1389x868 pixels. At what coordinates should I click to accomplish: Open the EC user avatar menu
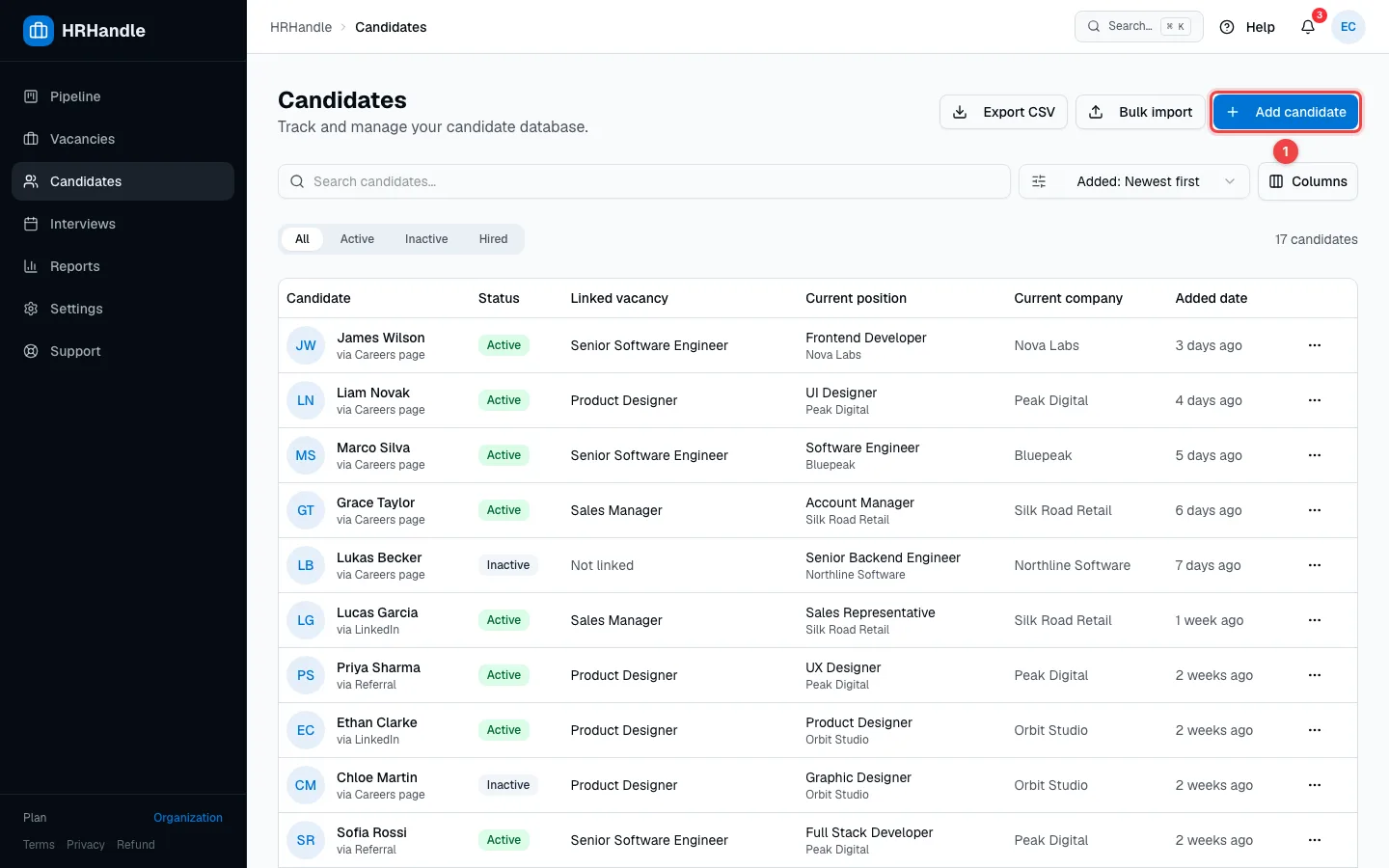click(1348, 27)
